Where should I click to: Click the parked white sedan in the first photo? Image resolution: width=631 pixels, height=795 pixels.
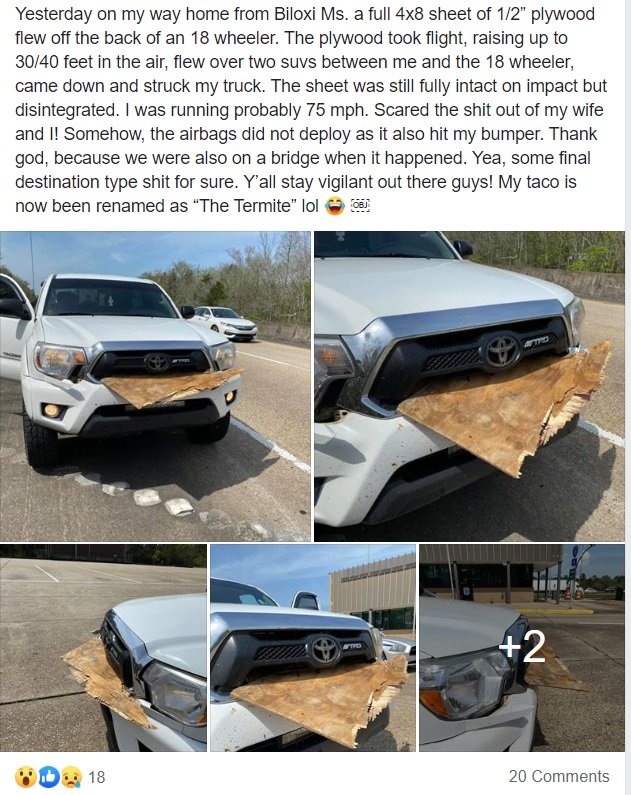(x=226, y=322)
